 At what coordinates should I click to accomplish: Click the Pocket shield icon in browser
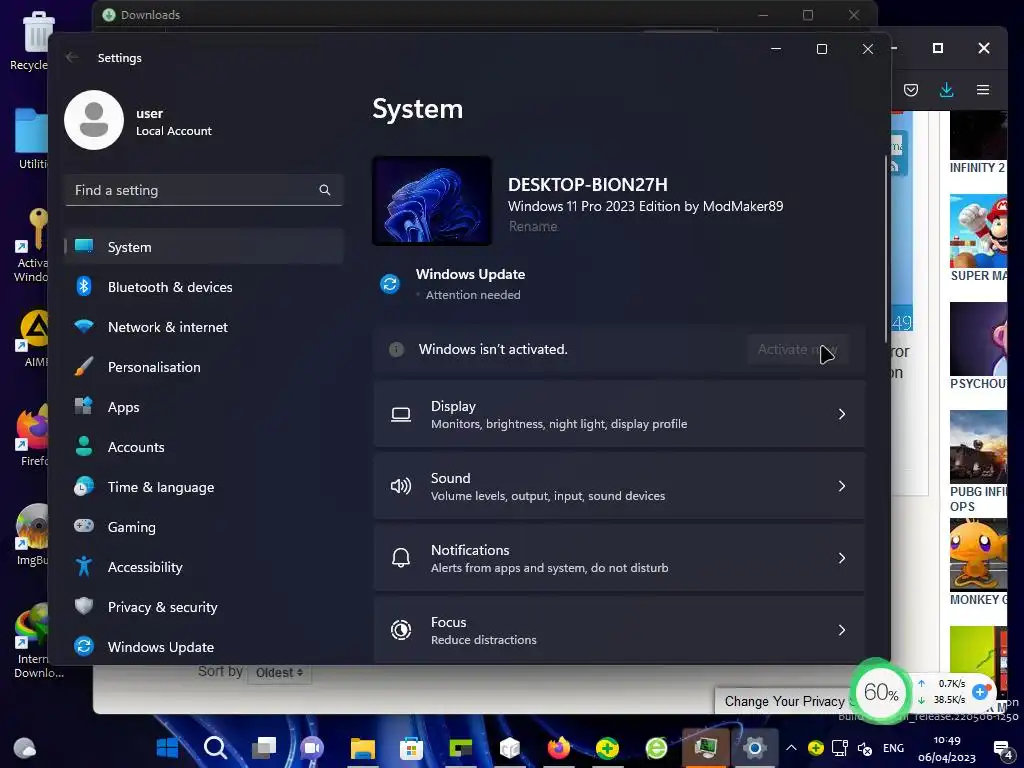tap(911, 89)
